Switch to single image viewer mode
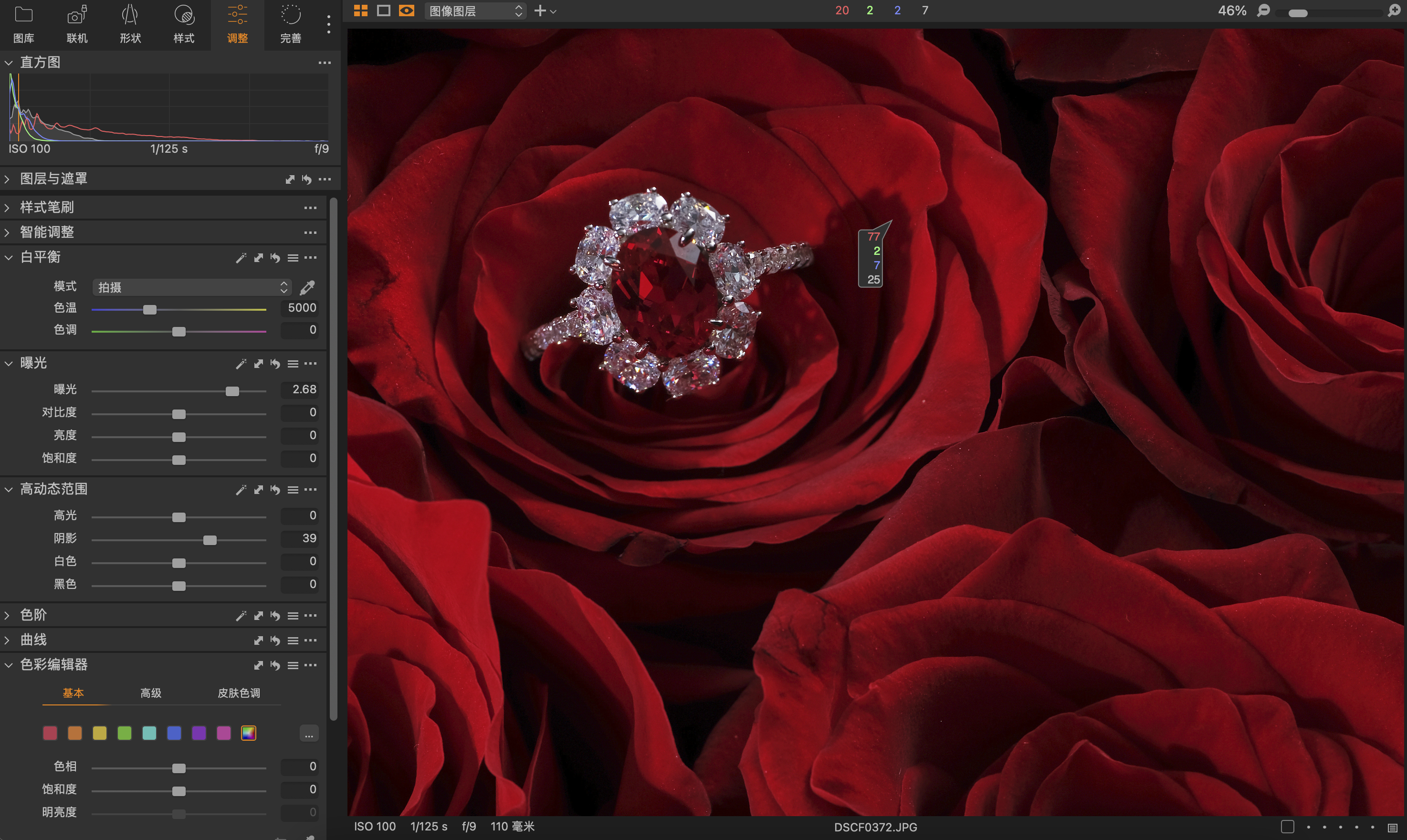Viewport: 1407px width, 840px height. 384,11
